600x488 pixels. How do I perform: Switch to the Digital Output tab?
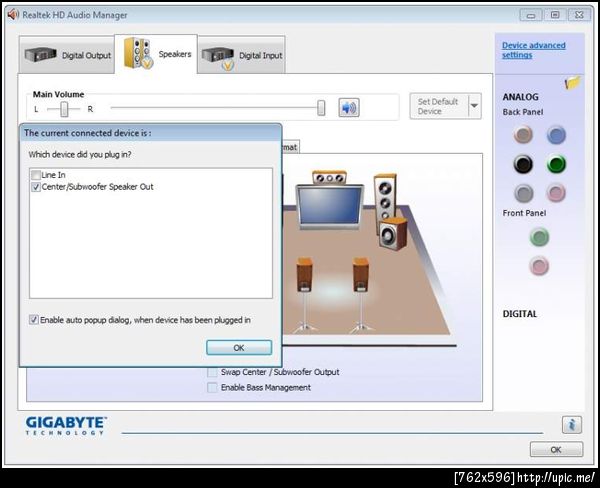click(67, 55)
